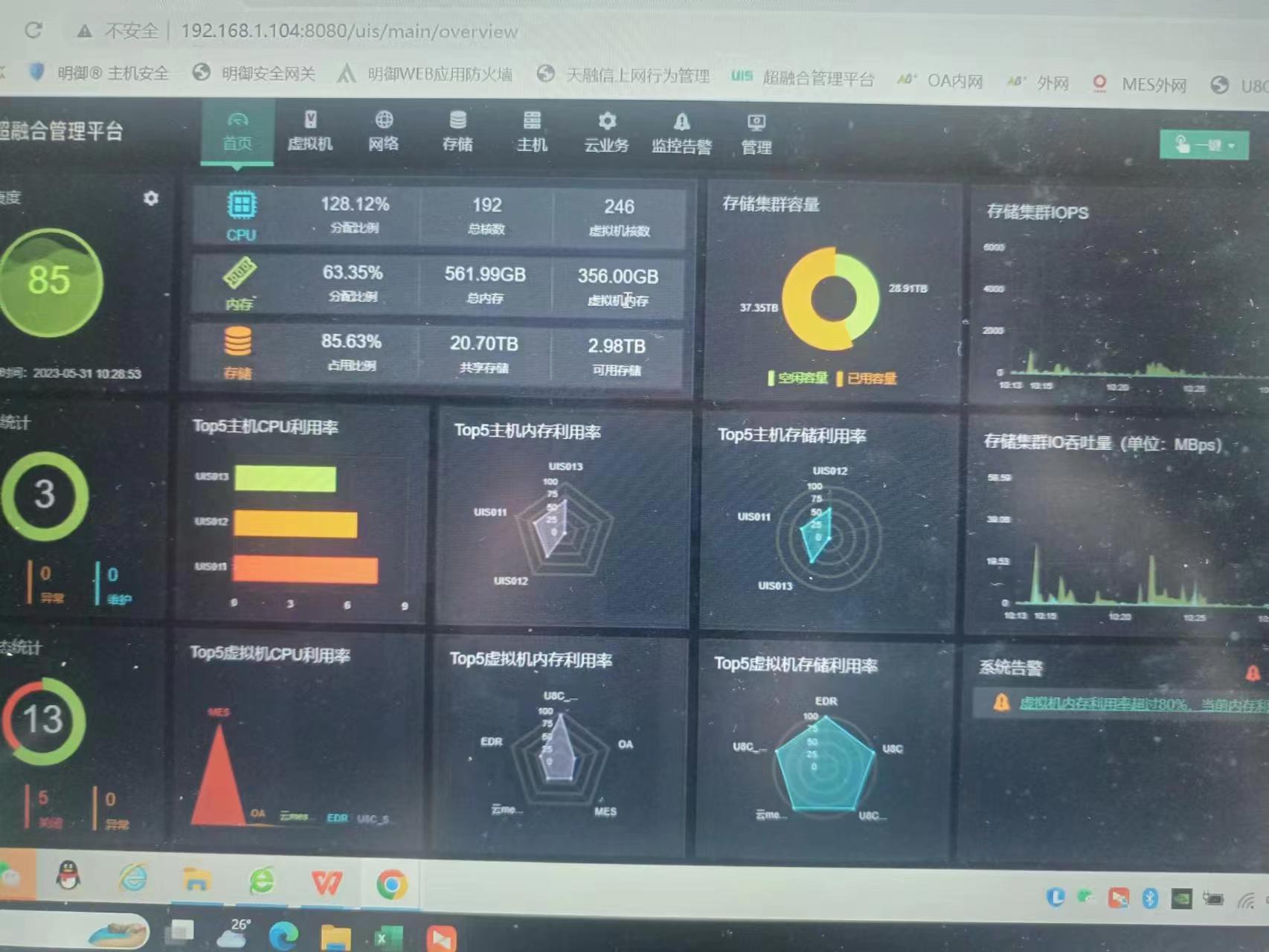Click the settings gear beside health score
The image size is (1269, 952).
tap(151, 198)
